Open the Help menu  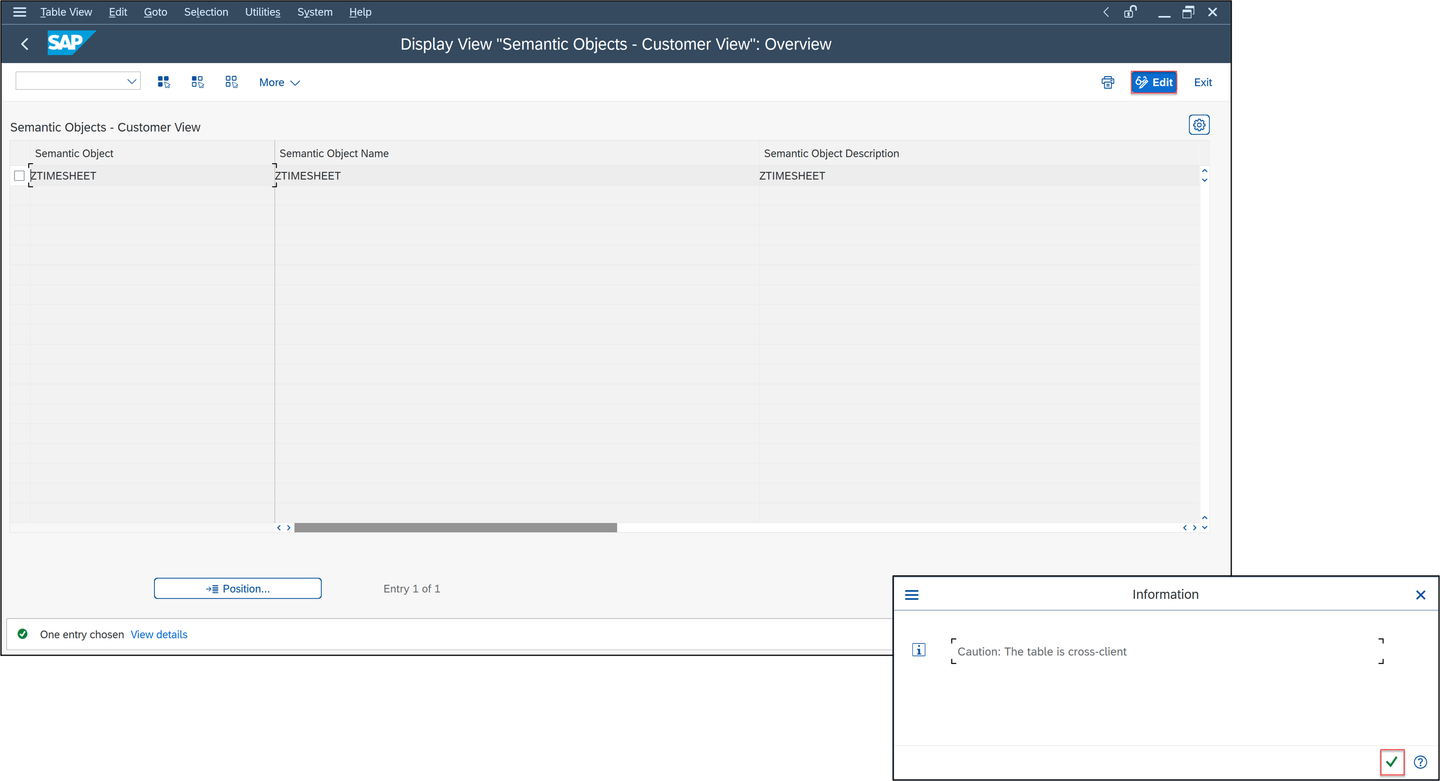click(x=360, y=12)
